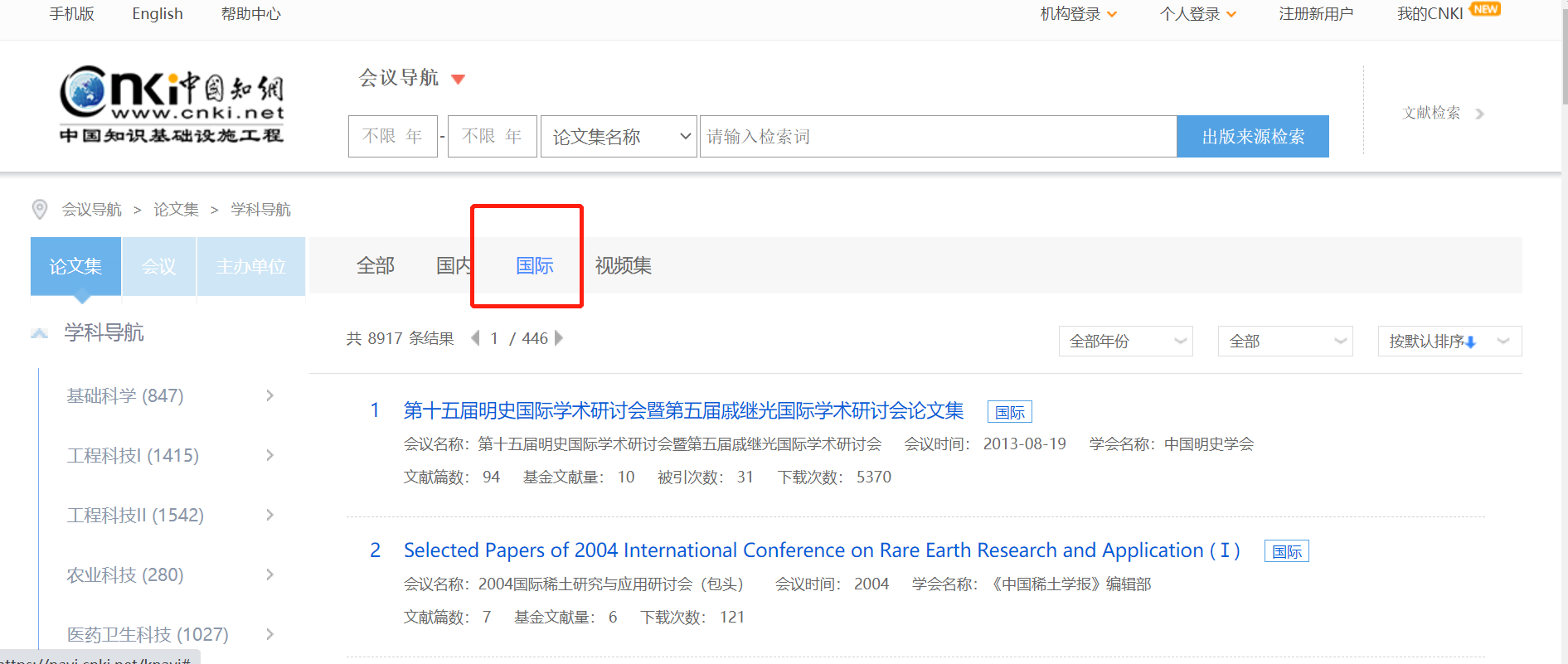
Task: Click arrow next to 文献检索
Action: [x=1479, y=114]
